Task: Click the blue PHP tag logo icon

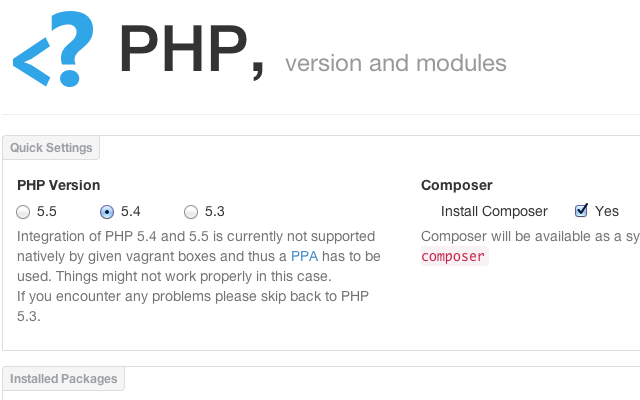Action: pos(53,49)
